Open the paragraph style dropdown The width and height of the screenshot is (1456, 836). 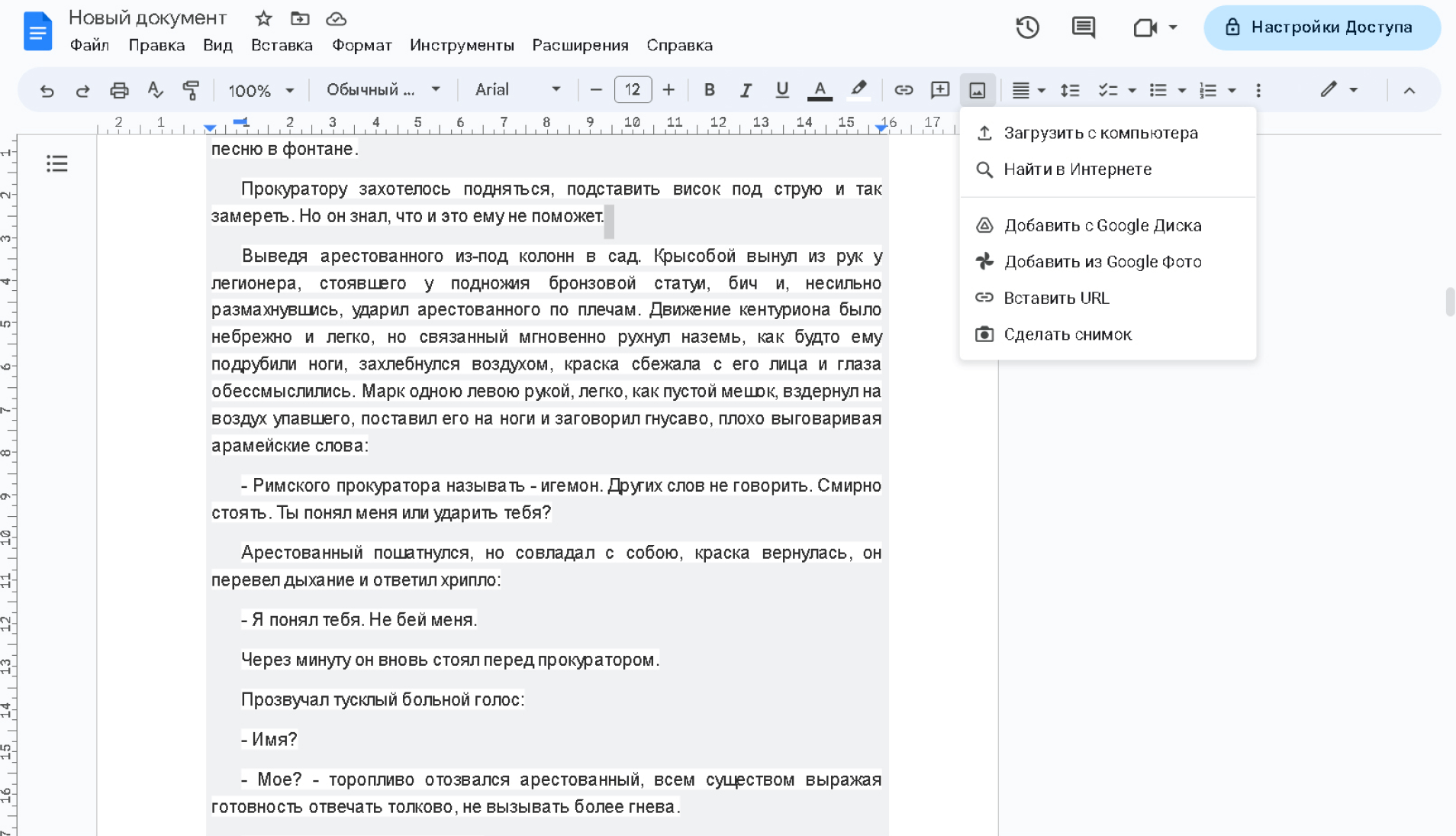click(383, 90)
